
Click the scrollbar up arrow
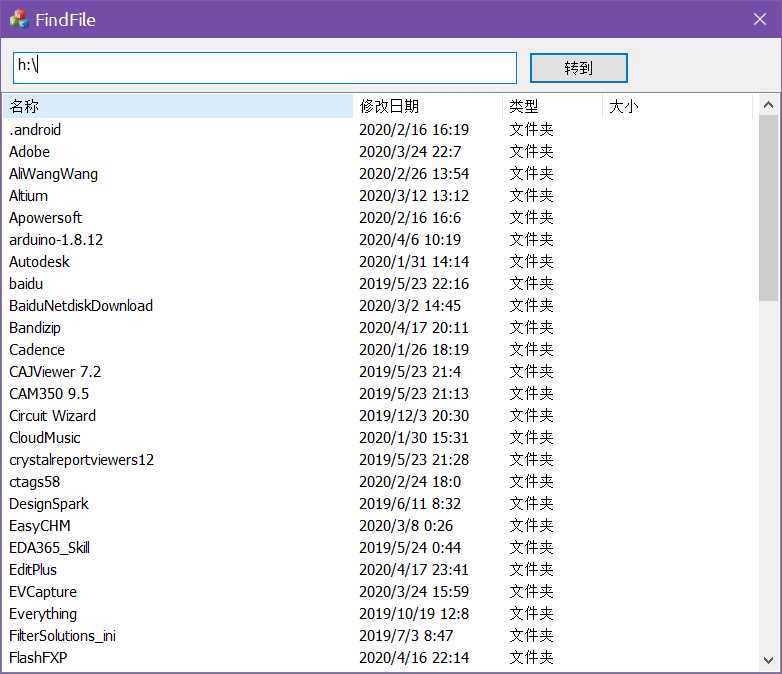coord(769,105)
